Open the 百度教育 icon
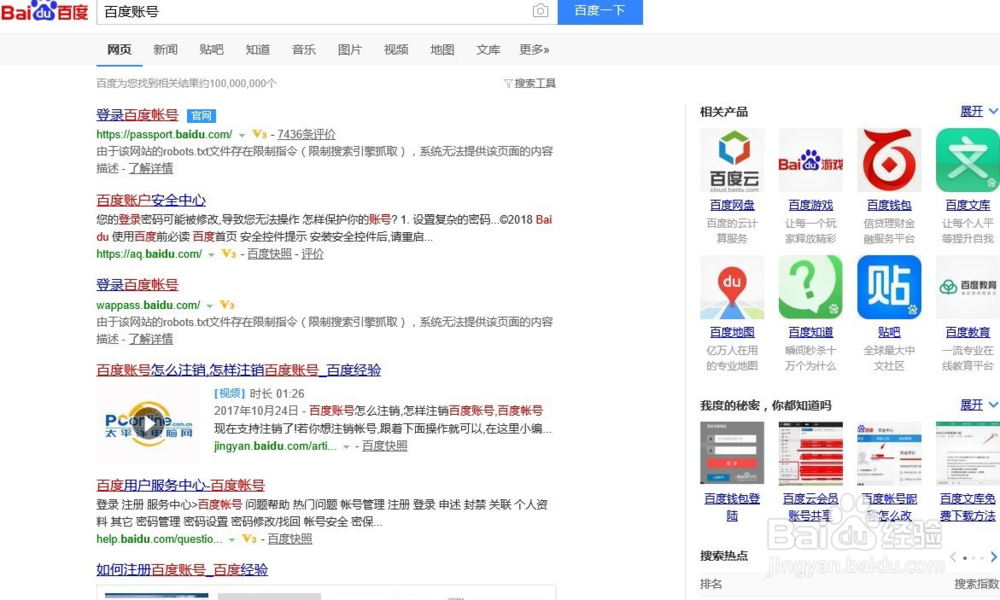 967,287
